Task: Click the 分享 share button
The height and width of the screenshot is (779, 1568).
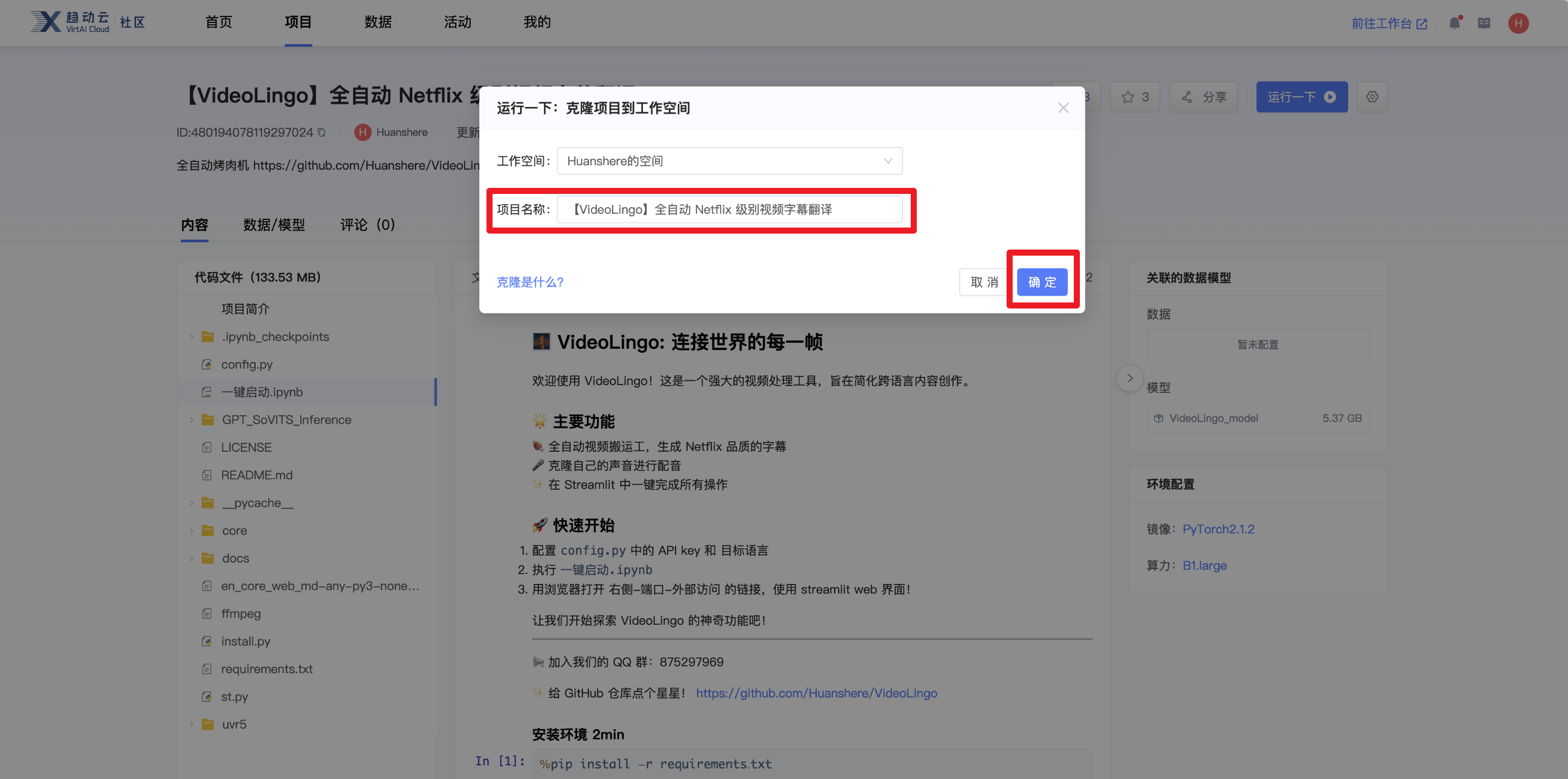Action: pos(1203,97)
